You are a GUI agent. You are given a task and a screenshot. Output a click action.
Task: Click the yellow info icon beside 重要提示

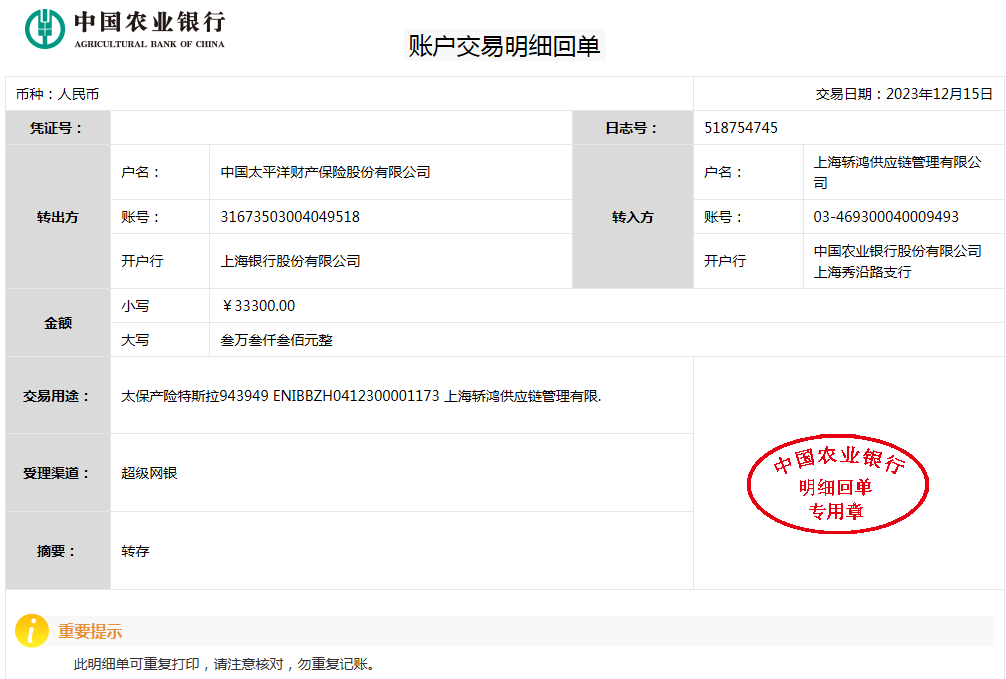pos(32,631)
